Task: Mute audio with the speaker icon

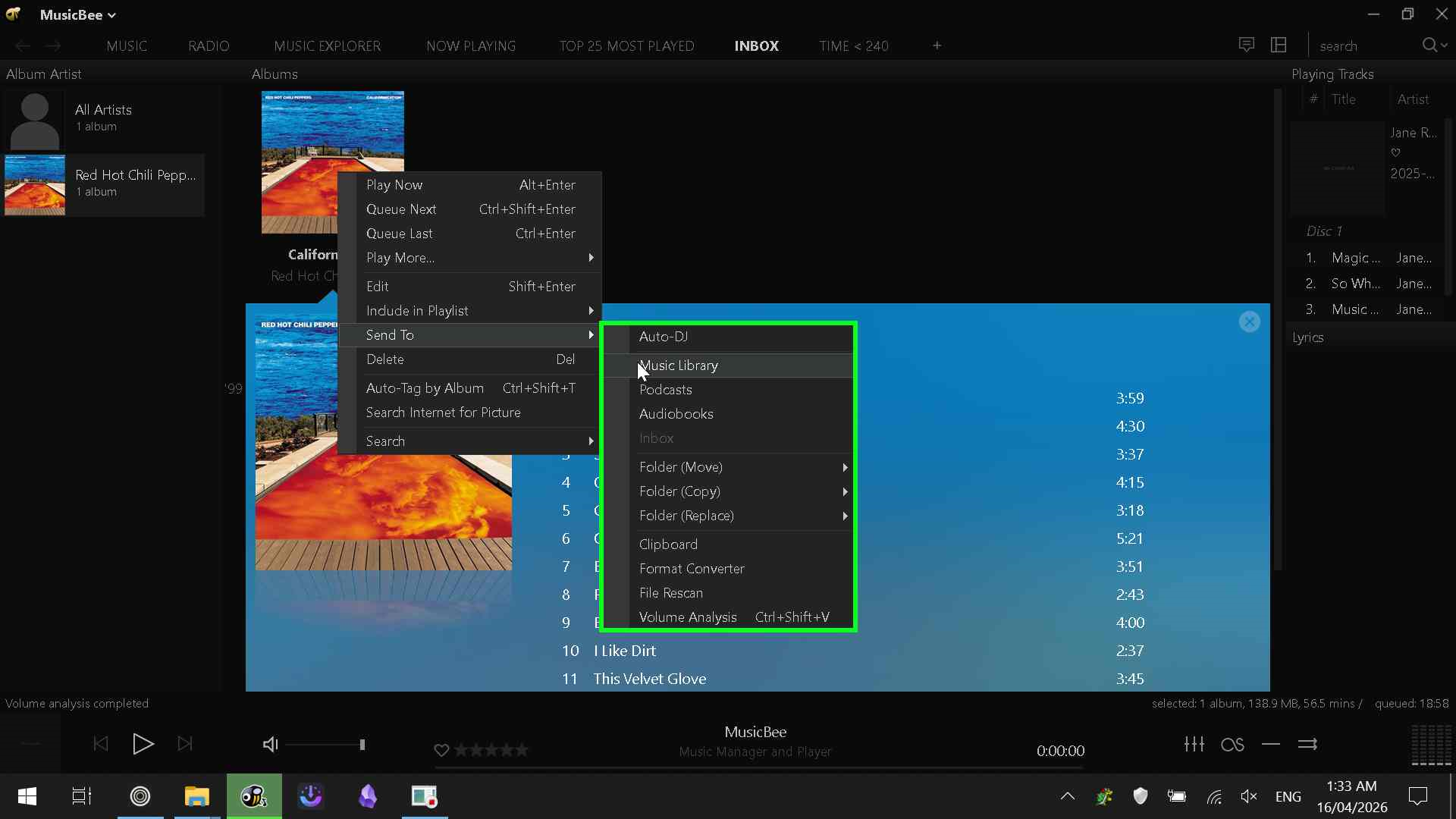Action: pos(270,745)
